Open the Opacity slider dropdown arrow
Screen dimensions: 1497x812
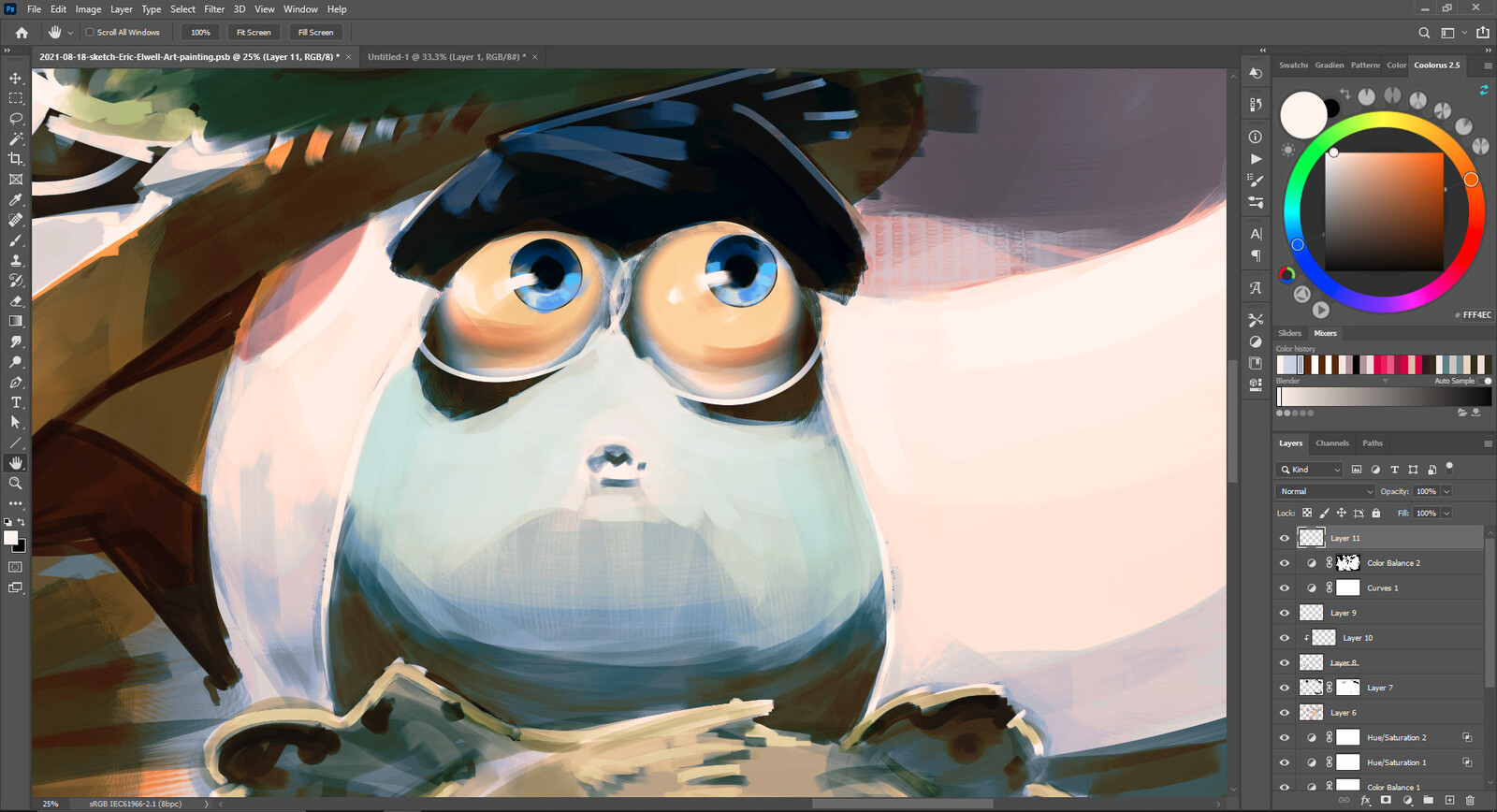point(1446,491)
